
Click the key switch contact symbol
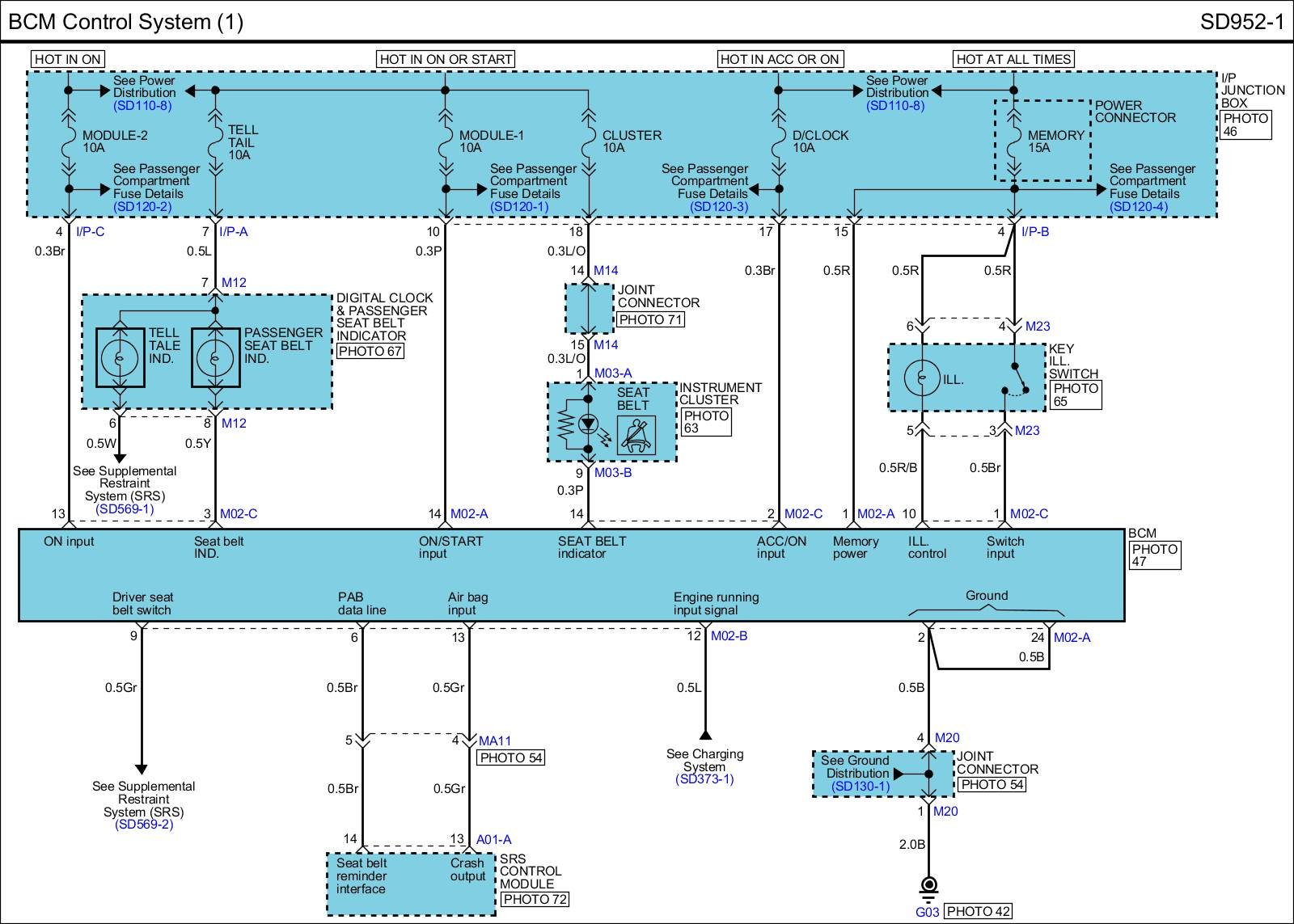point(1016,379)
